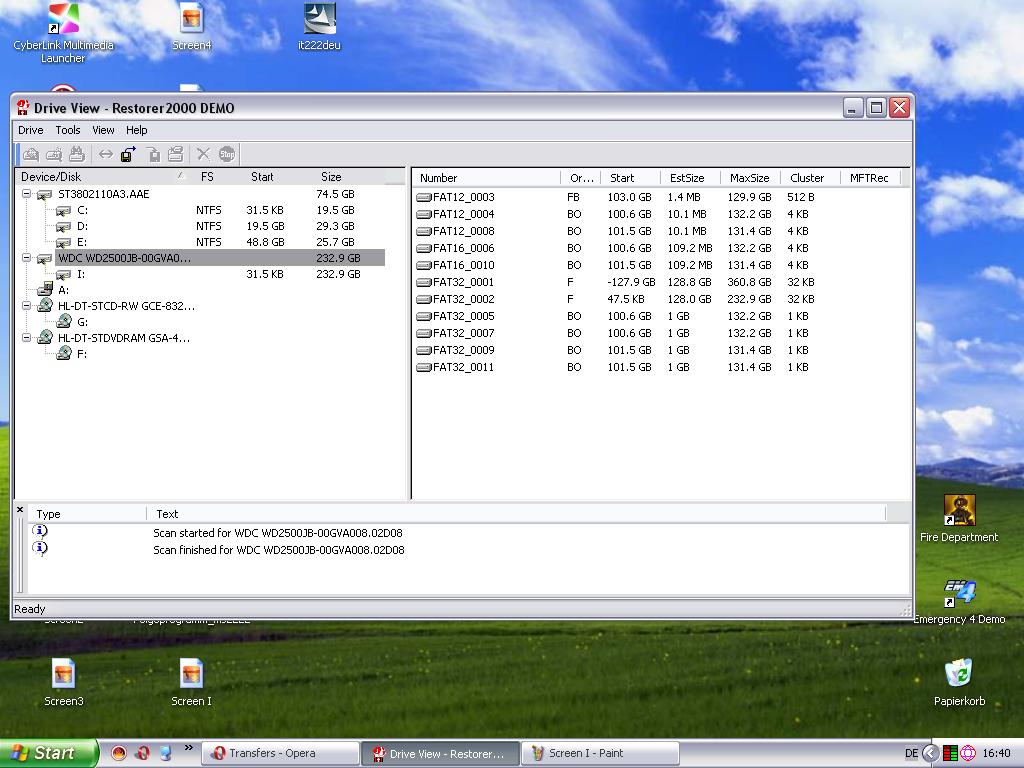Screen dimensions: 1024x768
Task: Click the 'Scan started for WDC' log line
Action: coord(278,533)
